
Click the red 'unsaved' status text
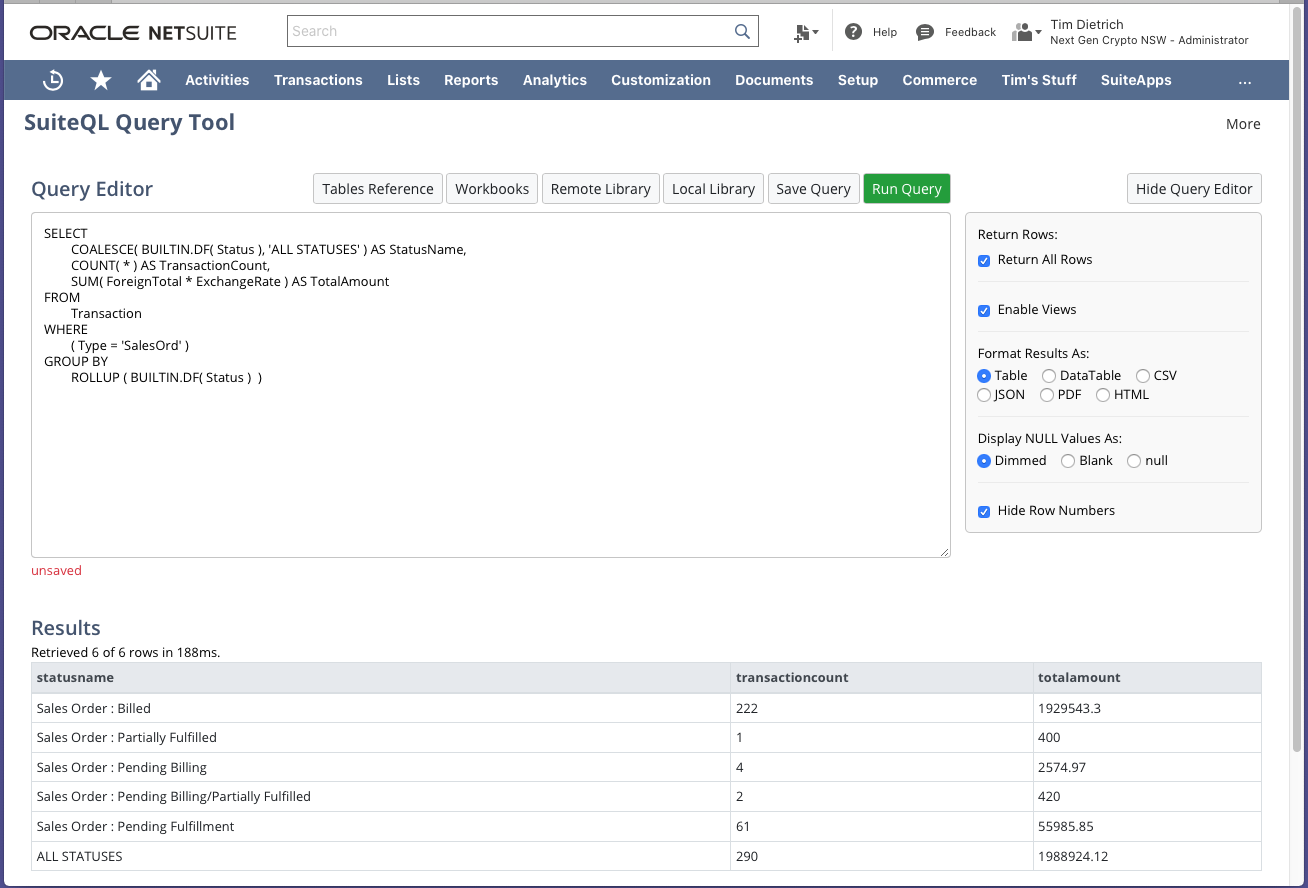[57, 571]
